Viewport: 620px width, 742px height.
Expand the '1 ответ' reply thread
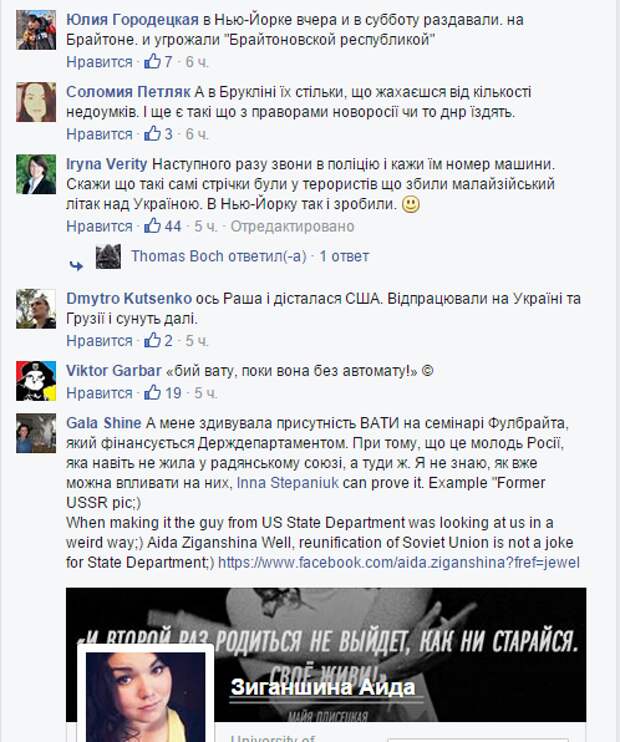click(344, 256)
